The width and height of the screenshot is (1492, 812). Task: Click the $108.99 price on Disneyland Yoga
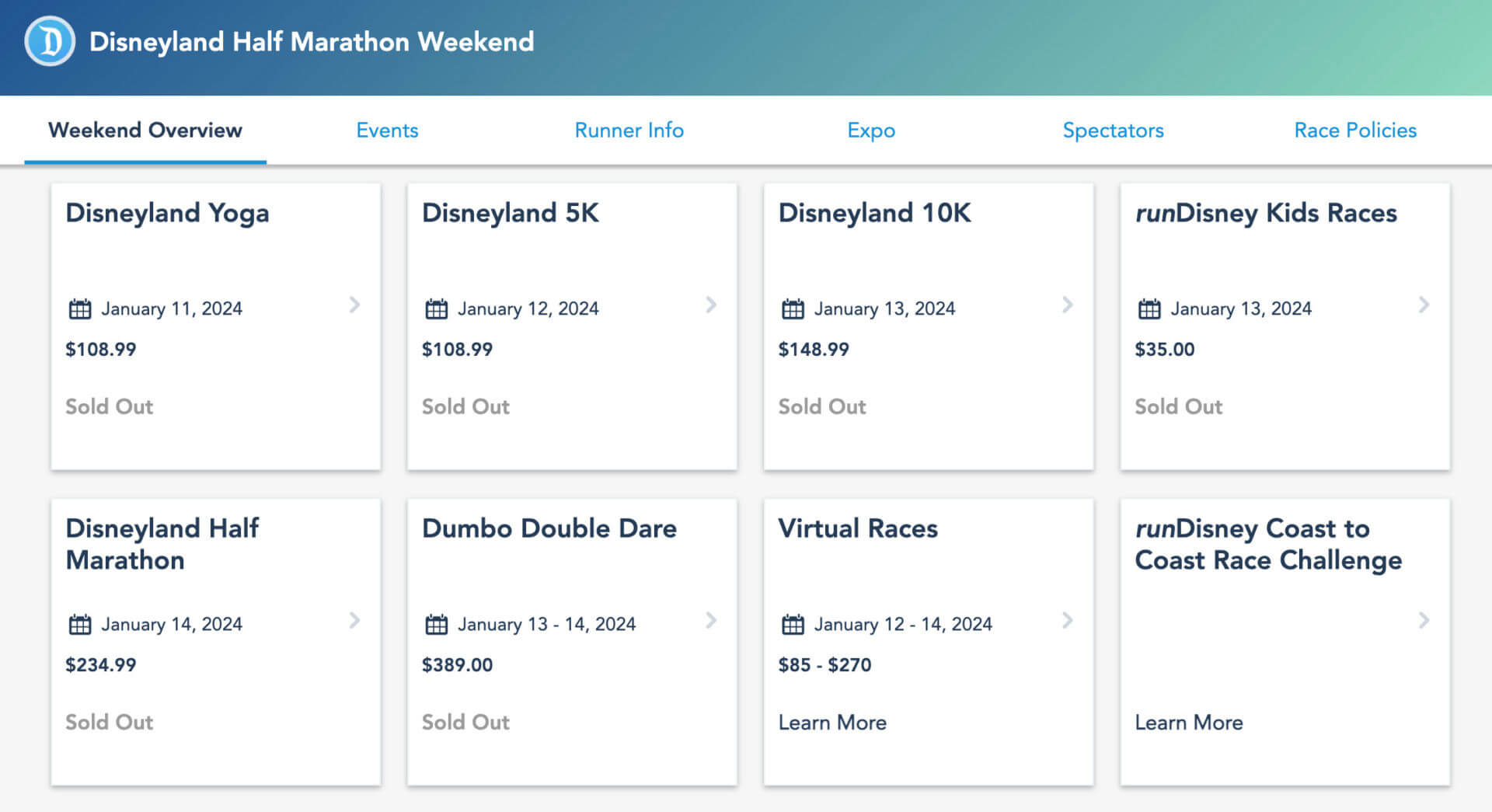tap(101, 350)
